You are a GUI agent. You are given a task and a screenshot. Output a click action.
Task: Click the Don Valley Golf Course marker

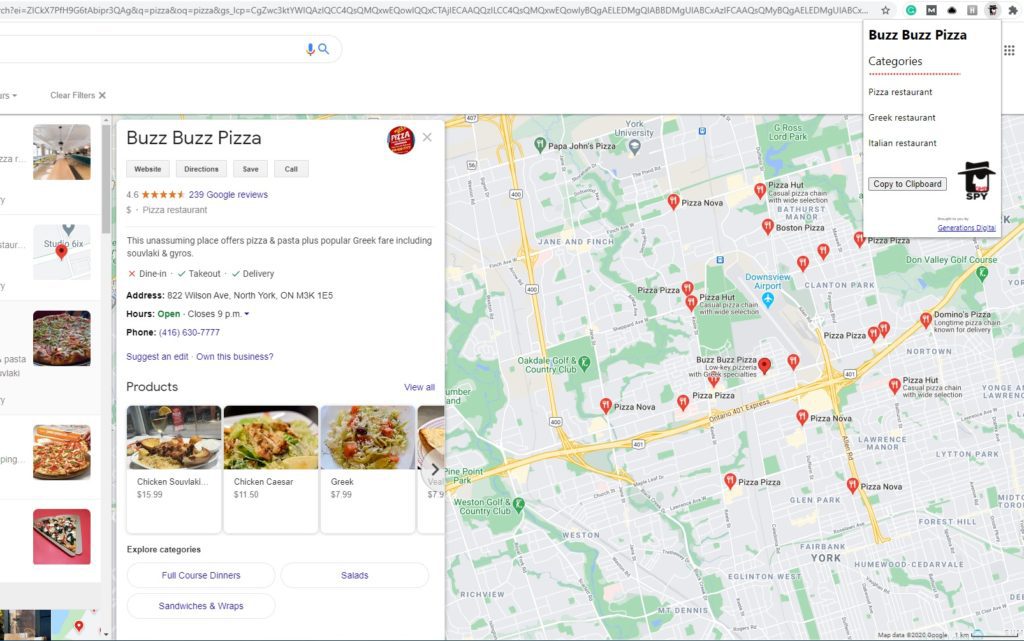pos(982,274)
